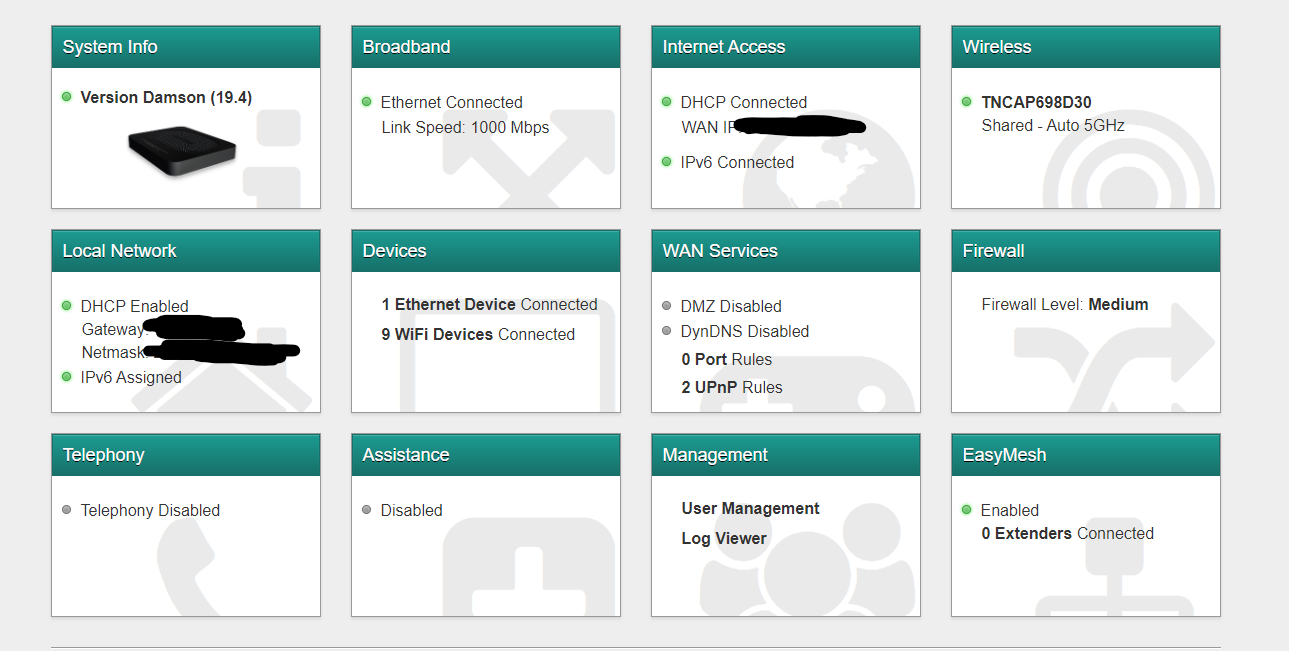Click the DMZ Disabled status text

pos(731,307)
